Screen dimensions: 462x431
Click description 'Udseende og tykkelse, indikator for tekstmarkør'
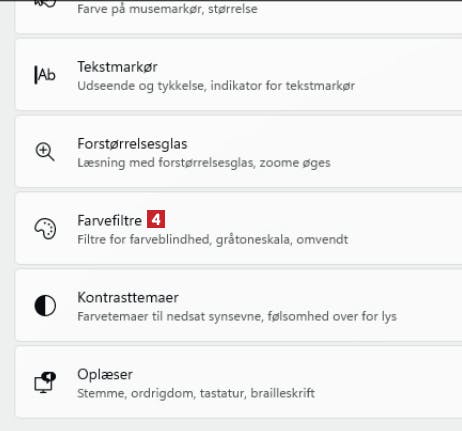pos(216,86)
